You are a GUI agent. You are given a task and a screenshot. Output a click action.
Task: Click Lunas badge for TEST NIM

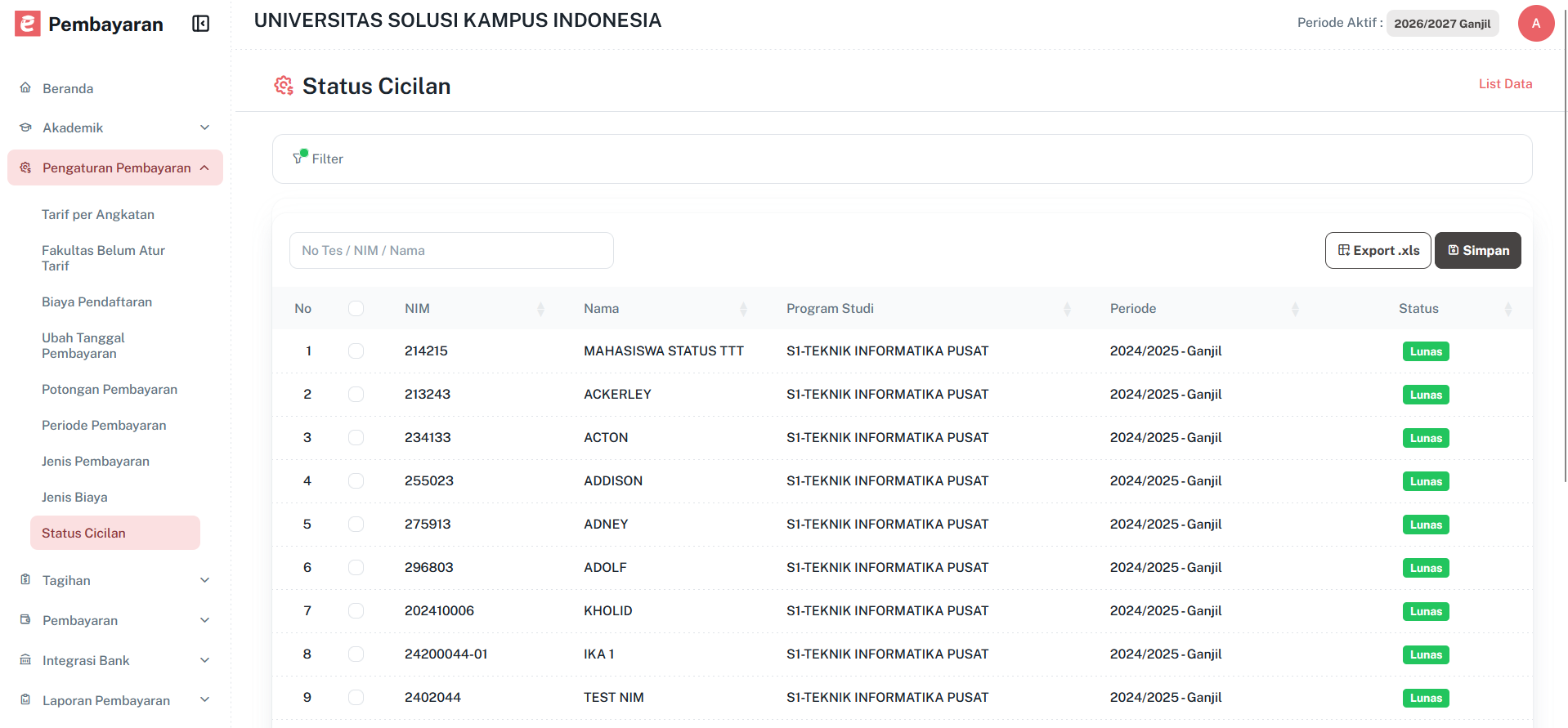point(1426,698)
